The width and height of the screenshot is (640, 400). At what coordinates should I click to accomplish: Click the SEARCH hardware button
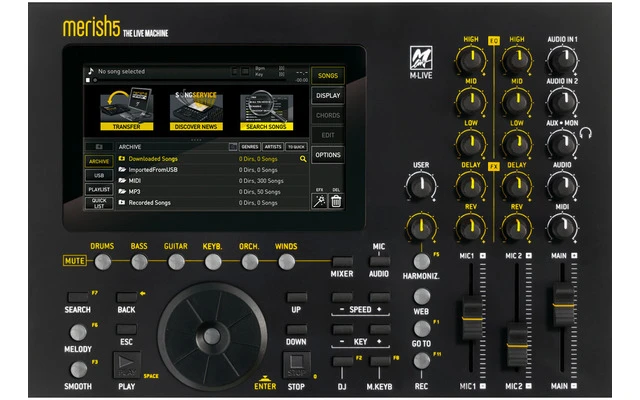(78, 297)
